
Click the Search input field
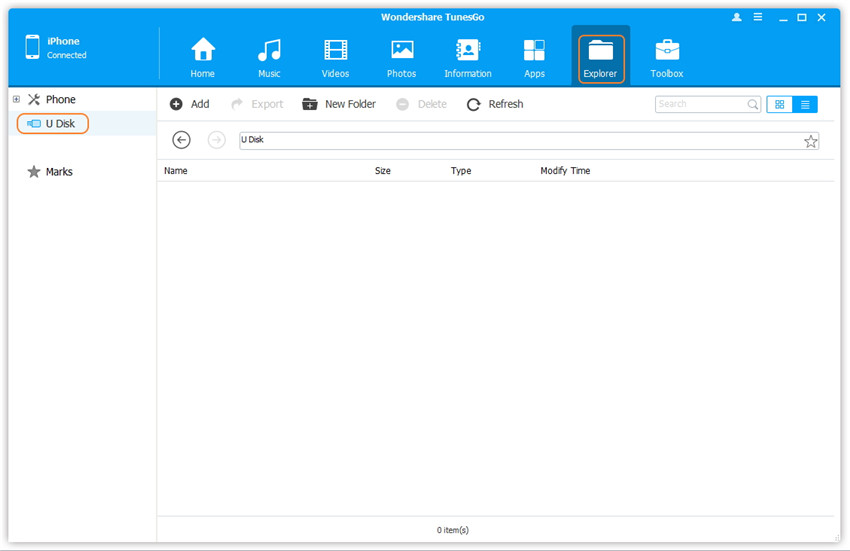coord(700,104)
